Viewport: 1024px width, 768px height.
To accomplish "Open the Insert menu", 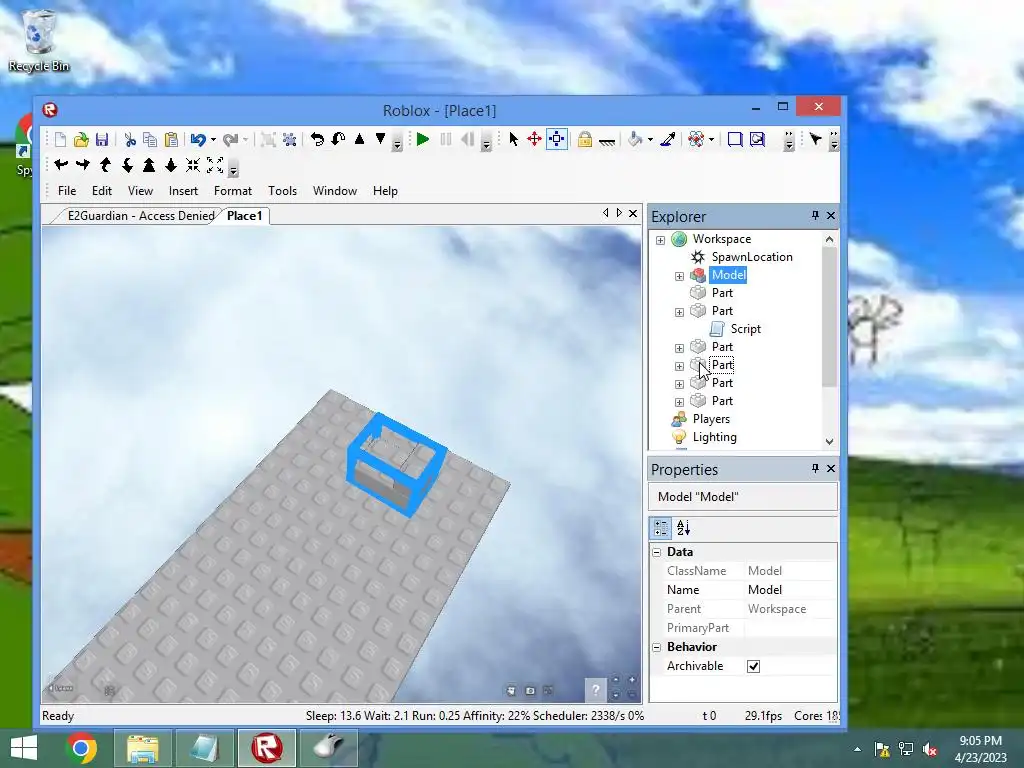I will (184, 191).
